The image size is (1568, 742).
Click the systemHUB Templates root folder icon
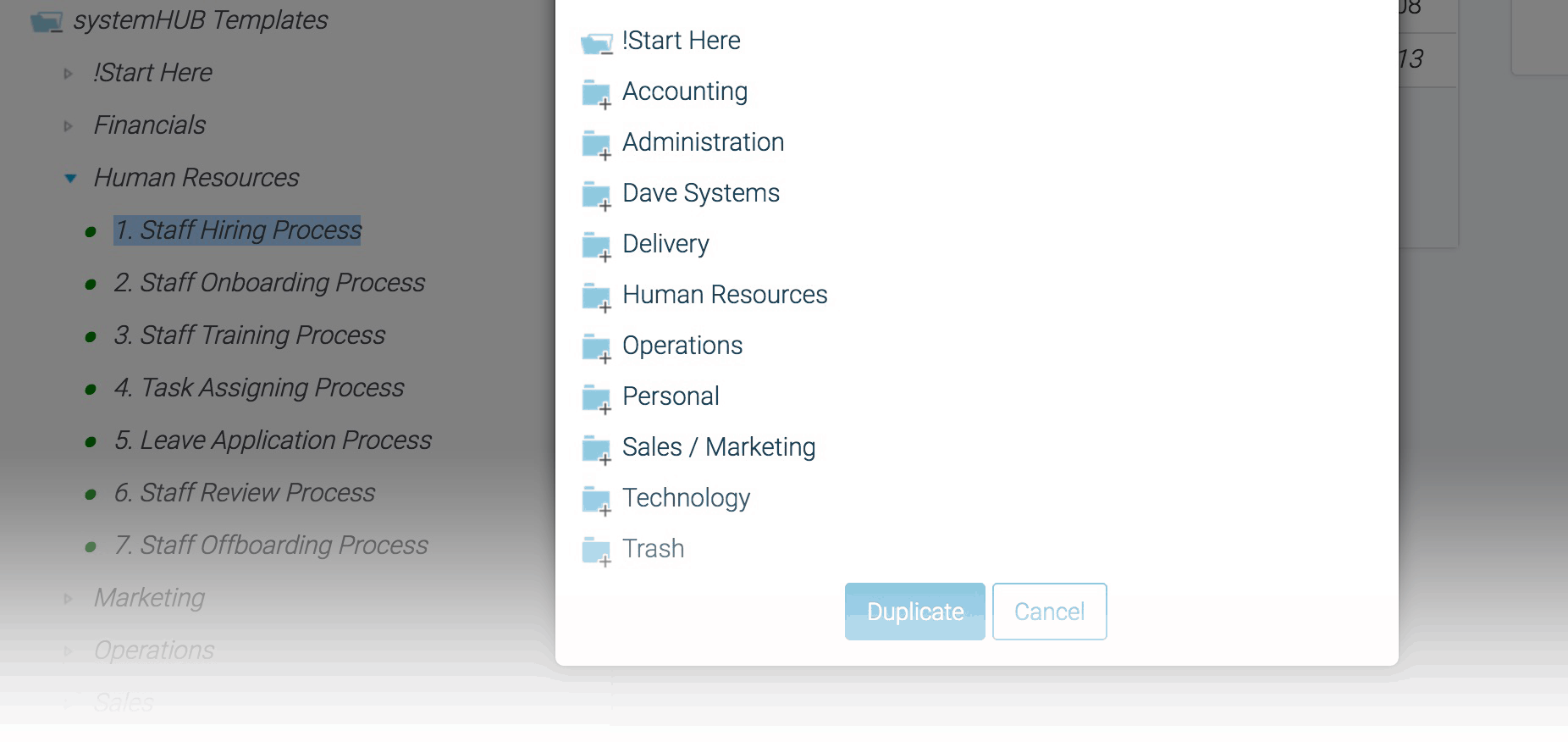[x=47, y=21]
